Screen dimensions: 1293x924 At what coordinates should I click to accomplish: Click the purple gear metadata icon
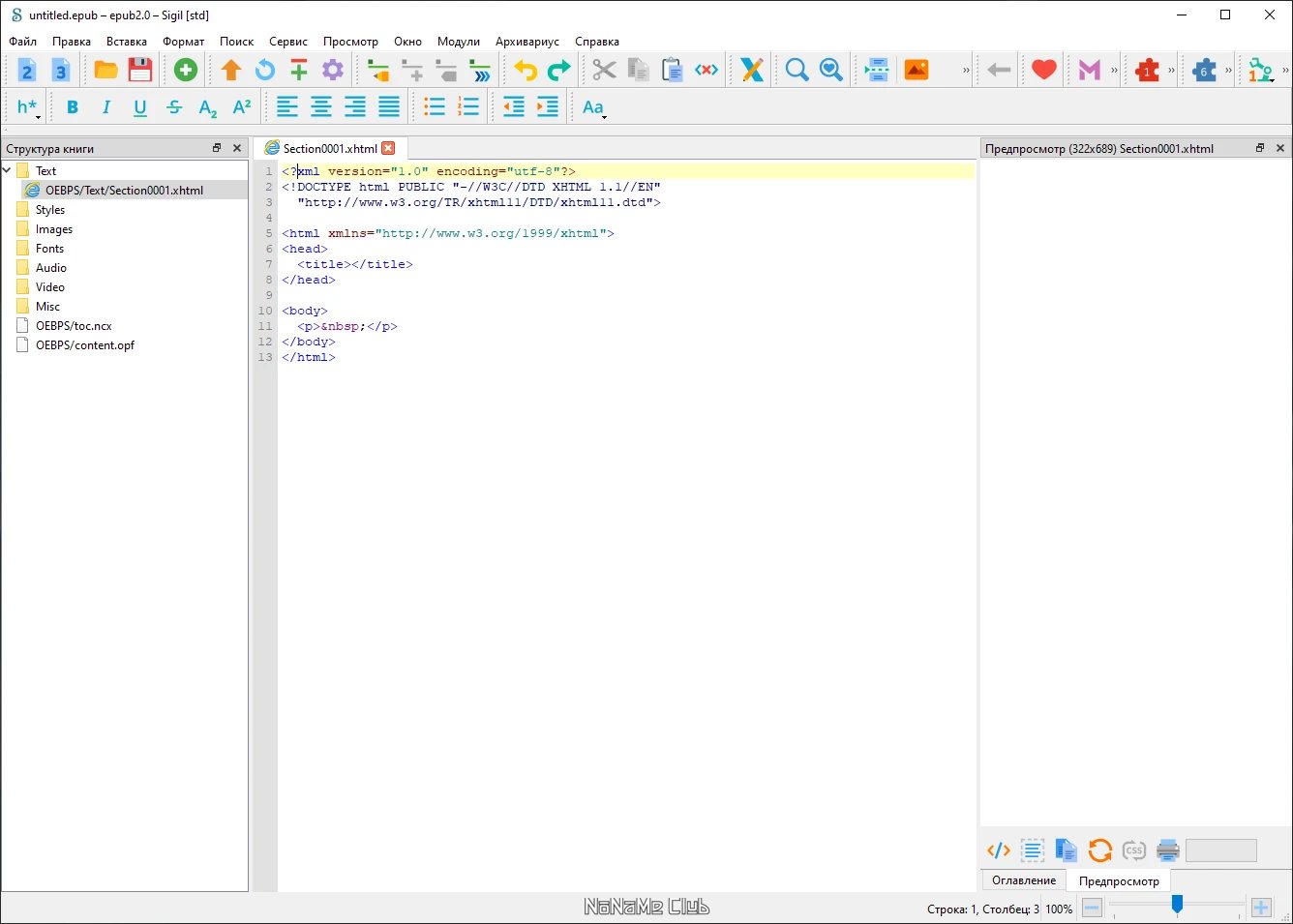(x=333, y=70)
